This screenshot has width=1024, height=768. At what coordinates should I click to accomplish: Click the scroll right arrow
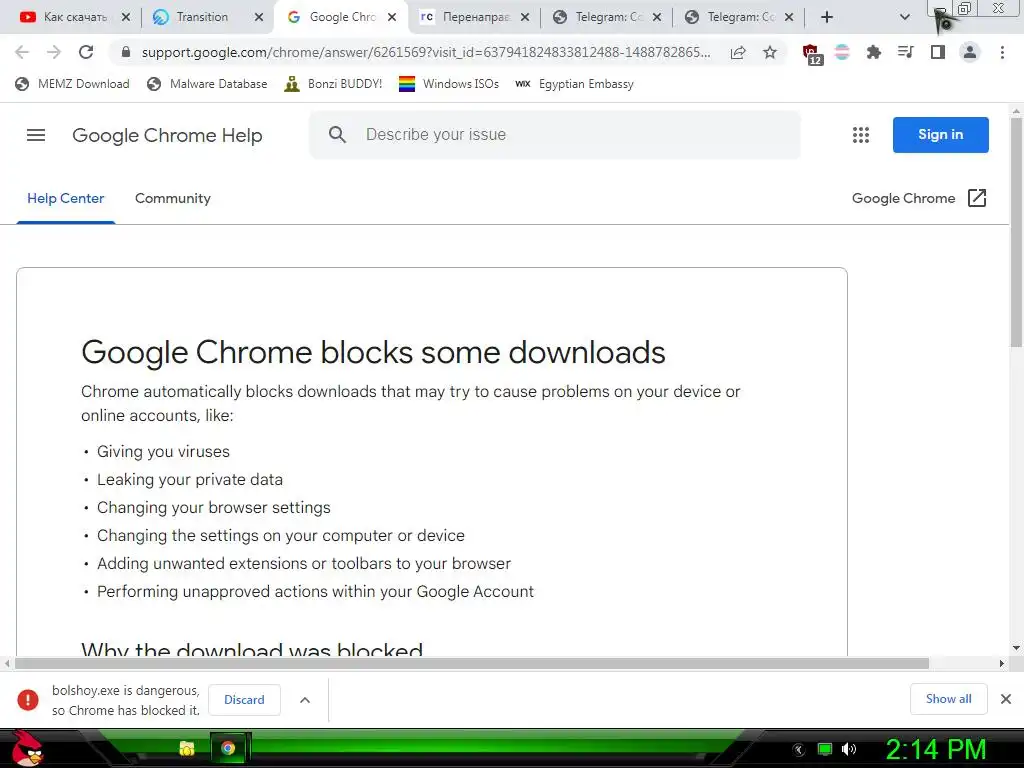[1002, 664]
